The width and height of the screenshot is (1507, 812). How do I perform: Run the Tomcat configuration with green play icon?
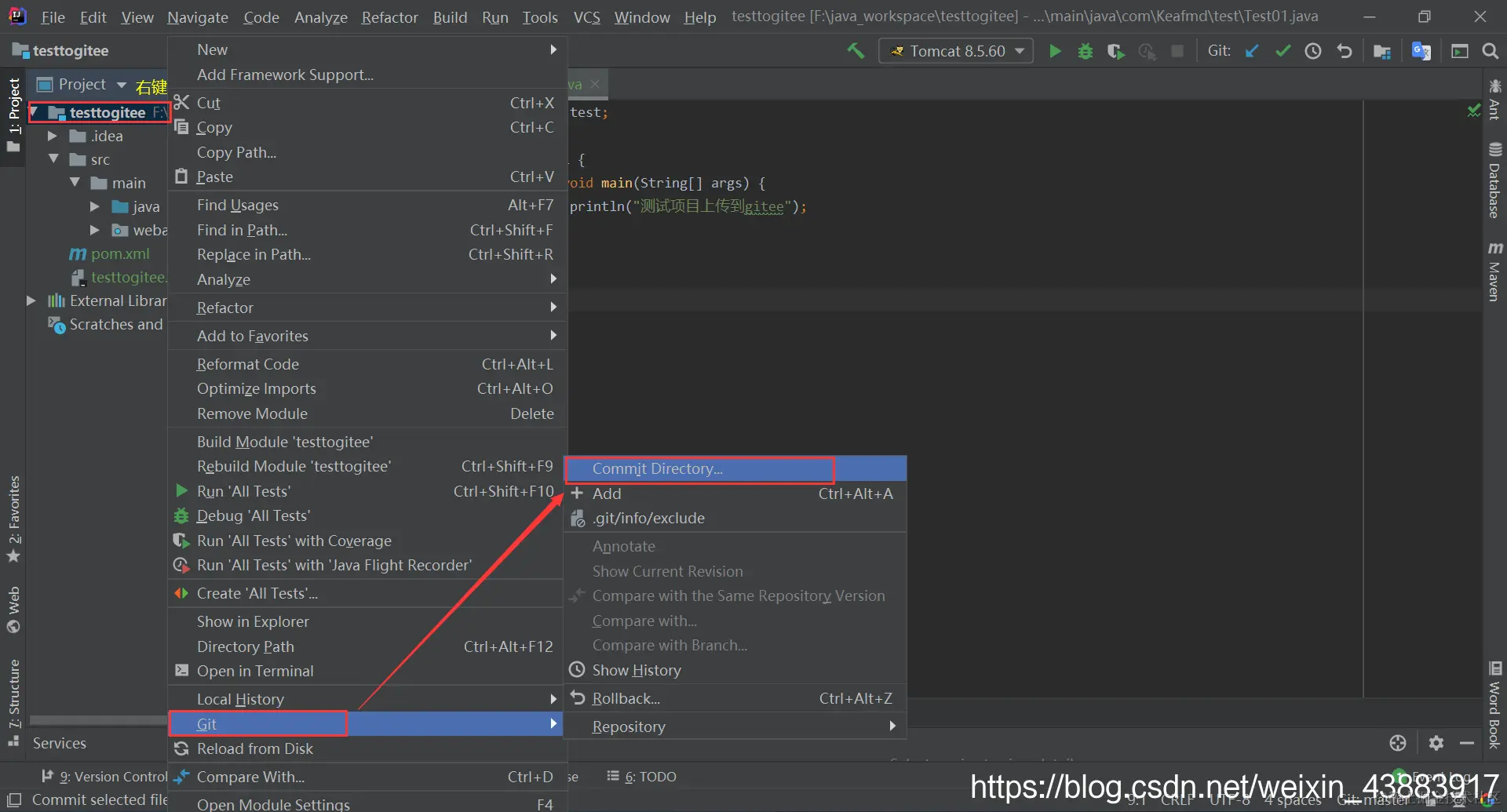(x=1055, y=51)
